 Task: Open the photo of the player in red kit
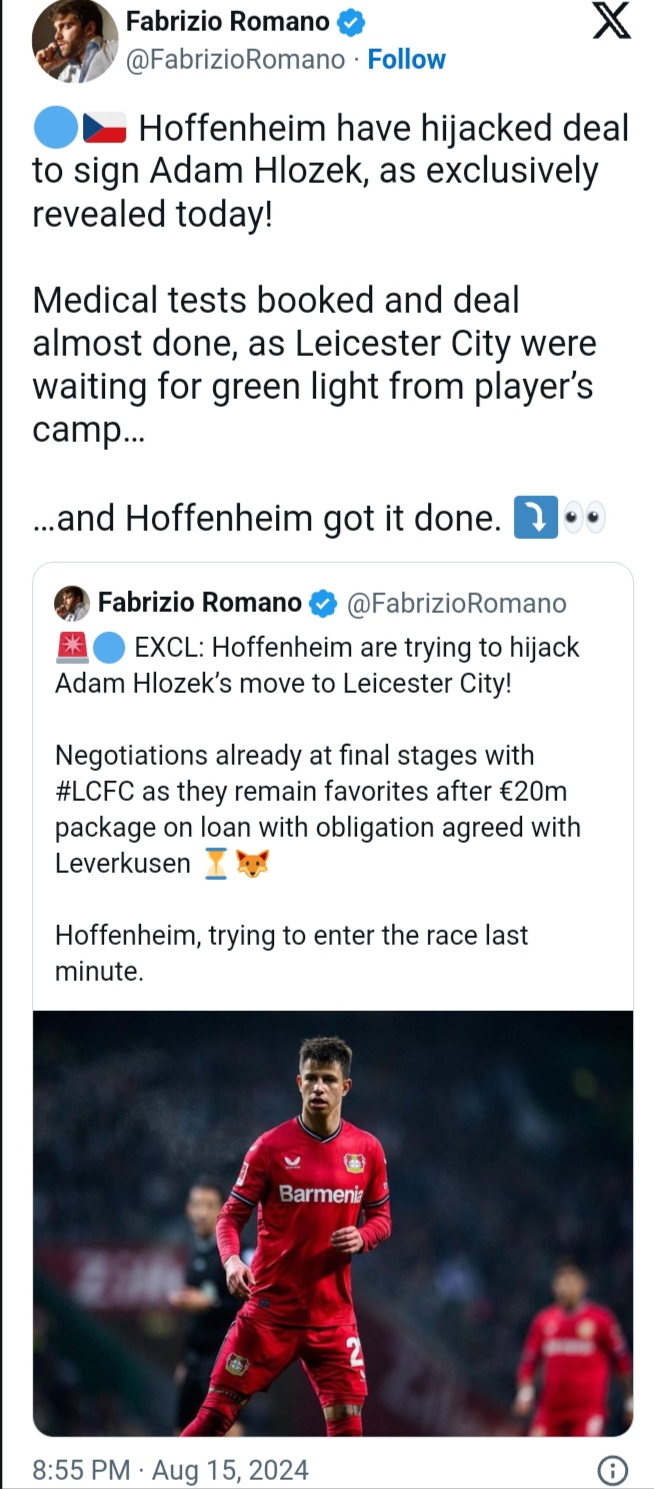[x=333, y=1222]
